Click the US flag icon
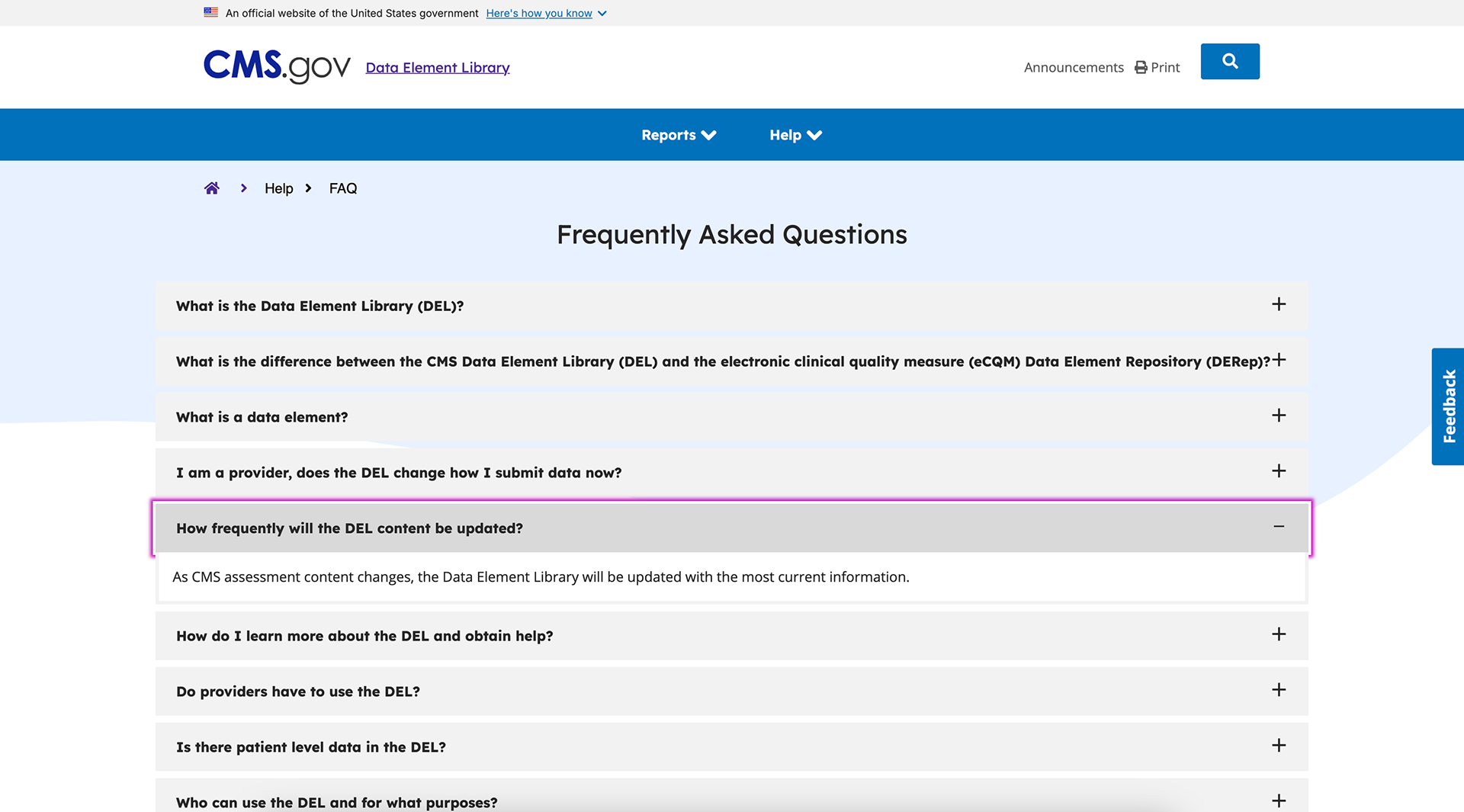The width and height of the screenshot is (1464, 812). pyautogui.click(x=211, y=12)
